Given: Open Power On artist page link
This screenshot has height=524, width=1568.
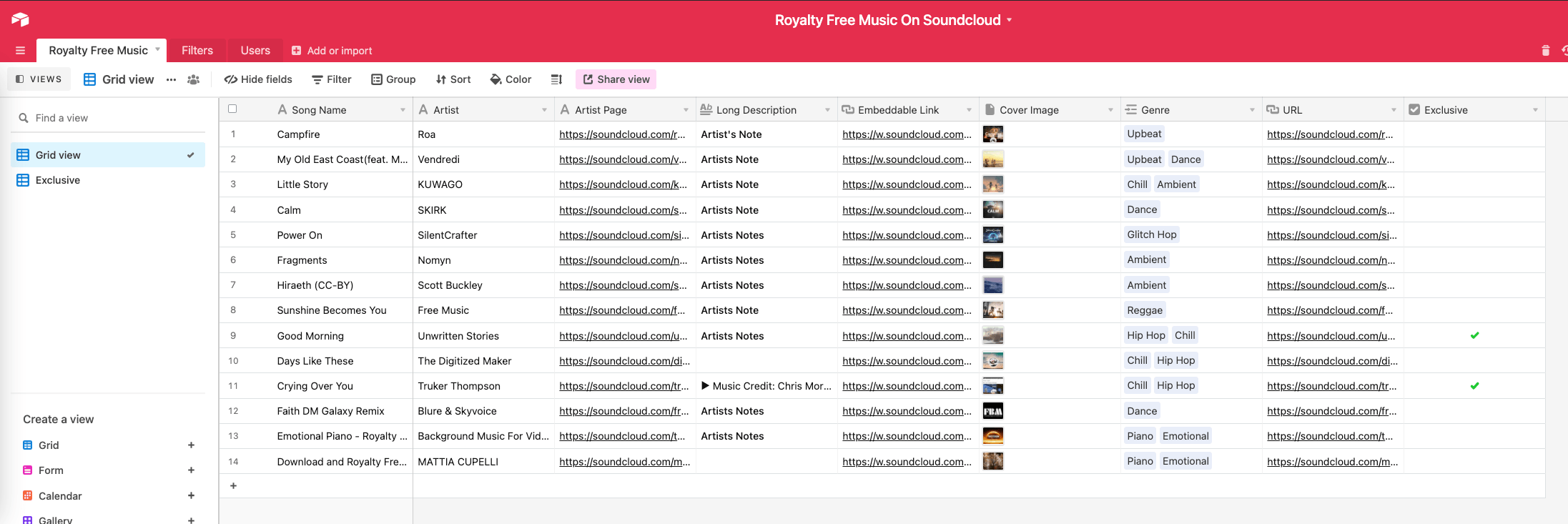Looking at the screenshot, I should tap(625, 235).
